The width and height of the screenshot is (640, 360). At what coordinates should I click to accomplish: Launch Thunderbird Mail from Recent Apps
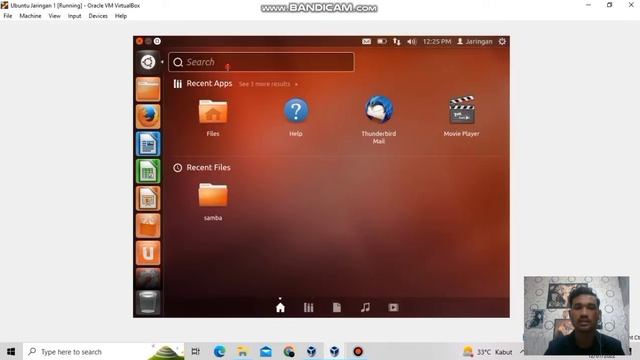(x=379, y=120)
